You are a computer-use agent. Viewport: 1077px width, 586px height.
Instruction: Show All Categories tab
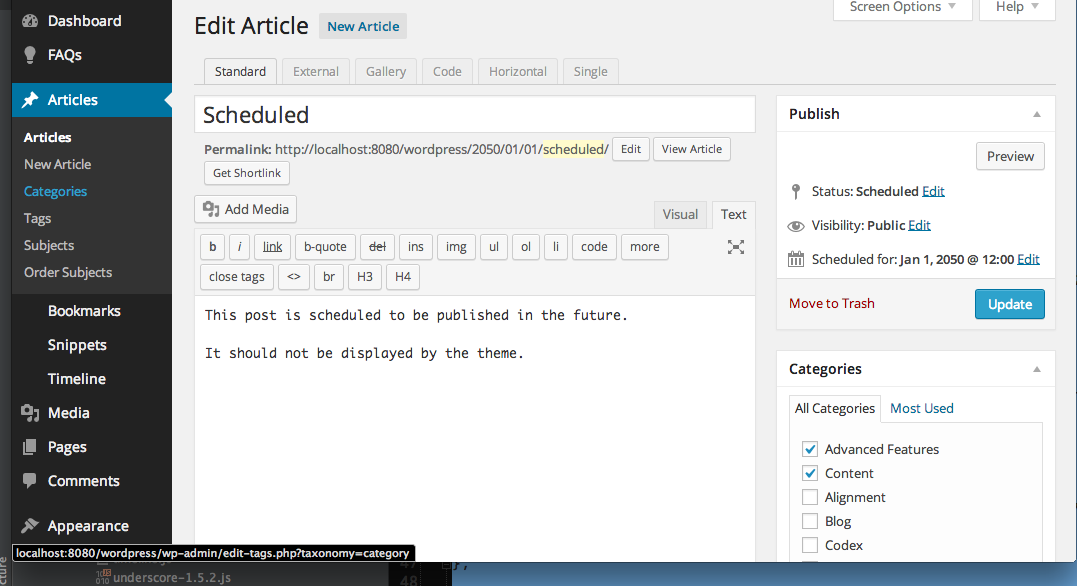835,409
